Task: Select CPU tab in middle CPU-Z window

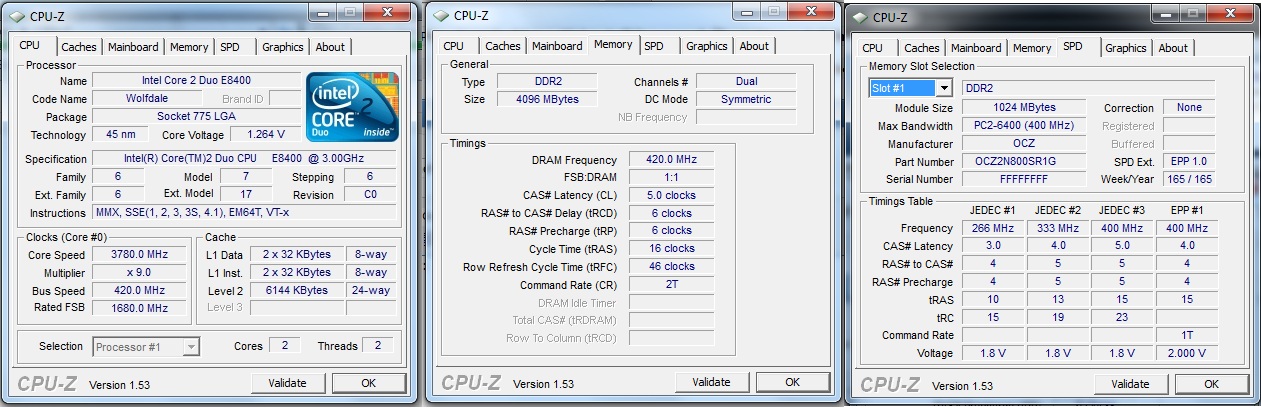Action: pos(454,46)
